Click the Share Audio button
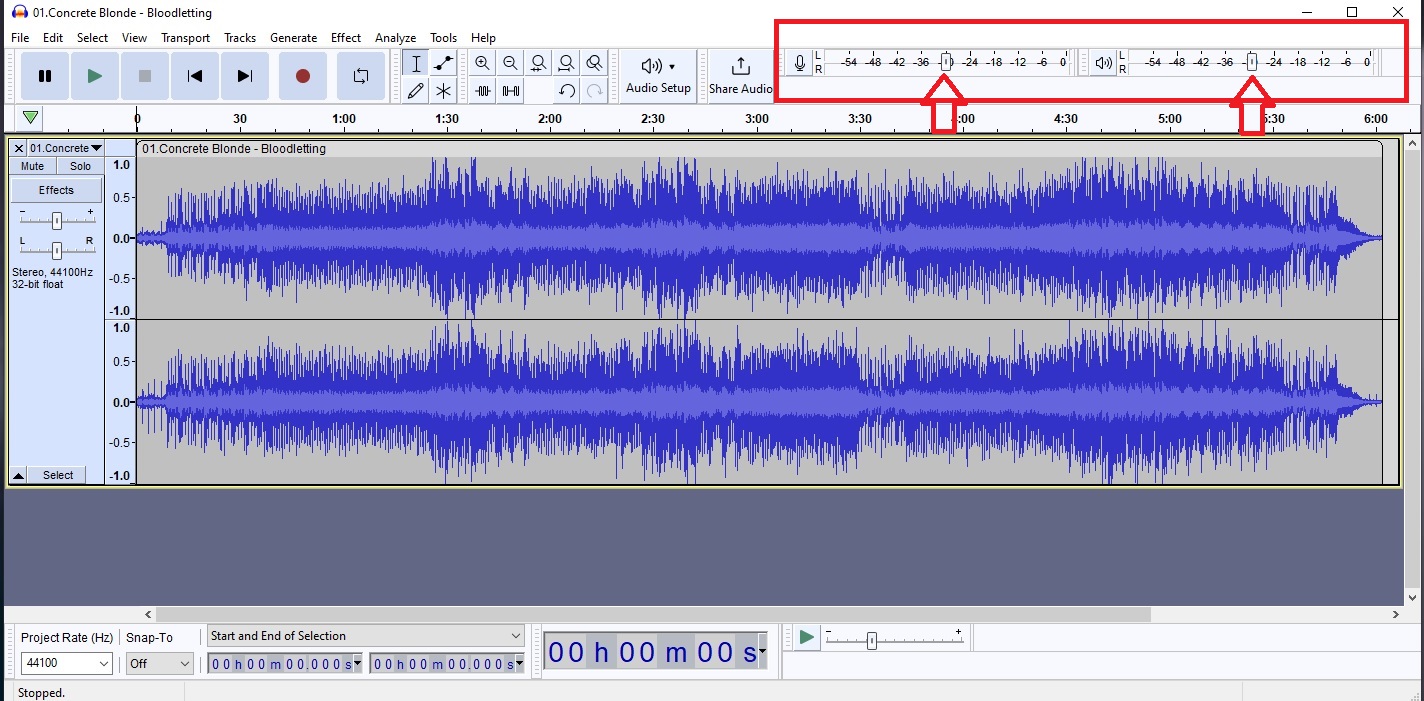The width and height of the screenshot is (1424, 701). click(x=741, y=76)
